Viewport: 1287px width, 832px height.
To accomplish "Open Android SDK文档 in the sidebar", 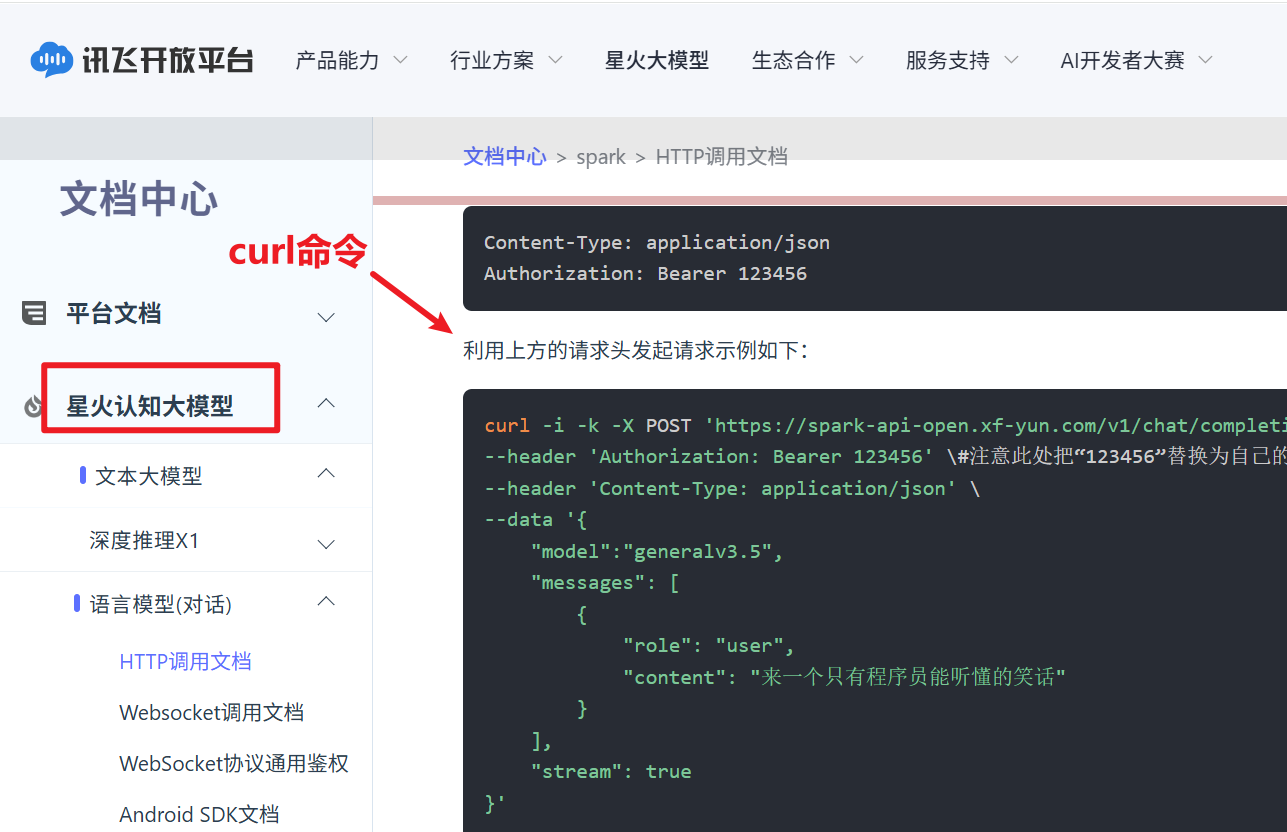I will (199, 815).
